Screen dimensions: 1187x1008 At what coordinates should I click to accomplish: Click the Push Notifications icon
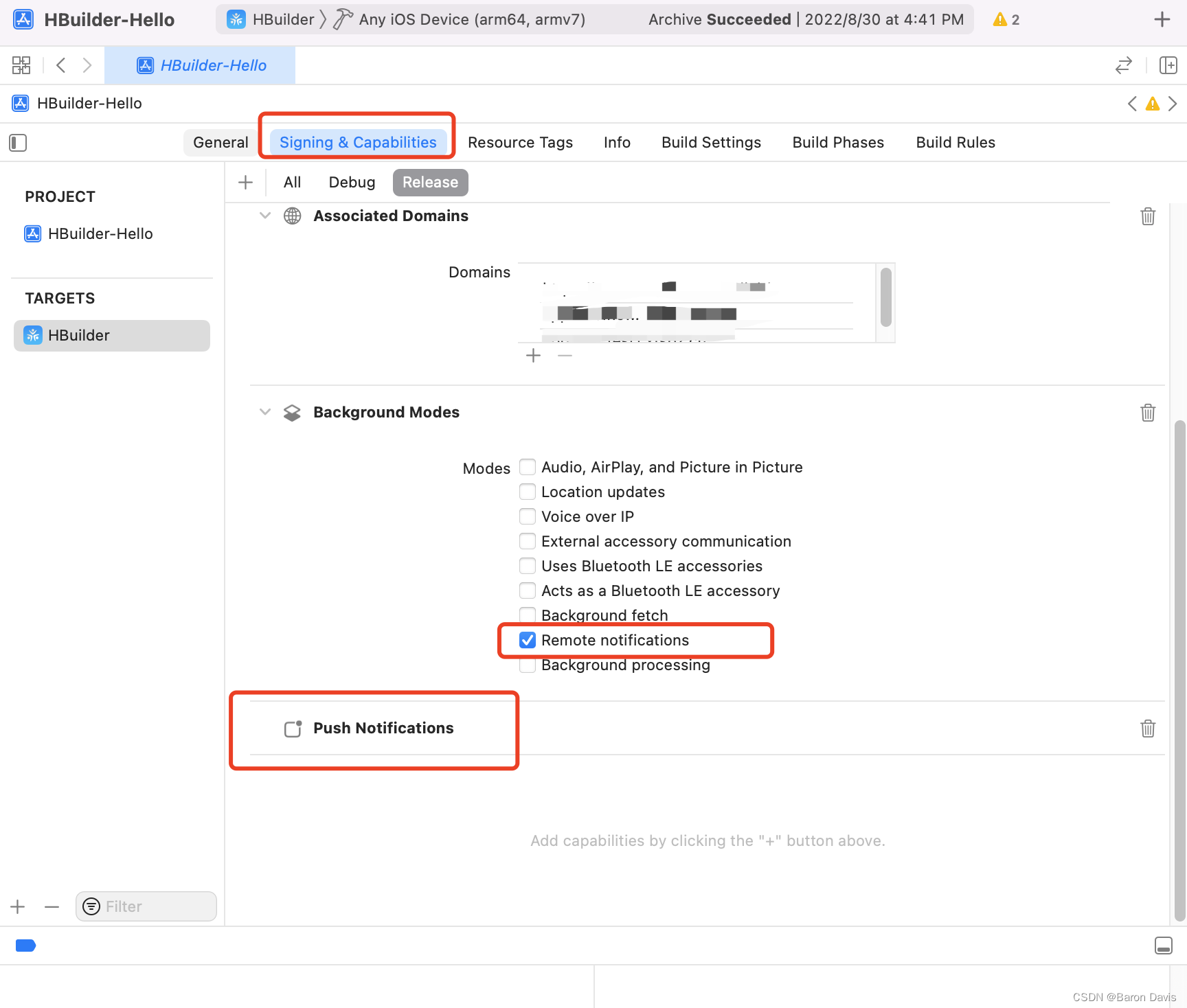pos(293,729)
